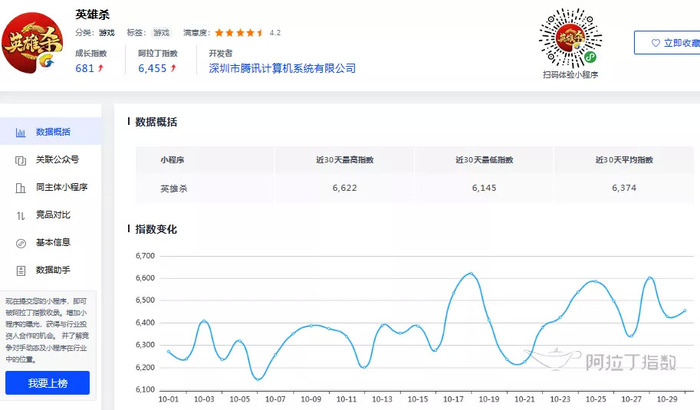The width and height of the screenshot is (700, 410).
Task: Open the 同主体小程序 menu item
Action: (50, 187)
